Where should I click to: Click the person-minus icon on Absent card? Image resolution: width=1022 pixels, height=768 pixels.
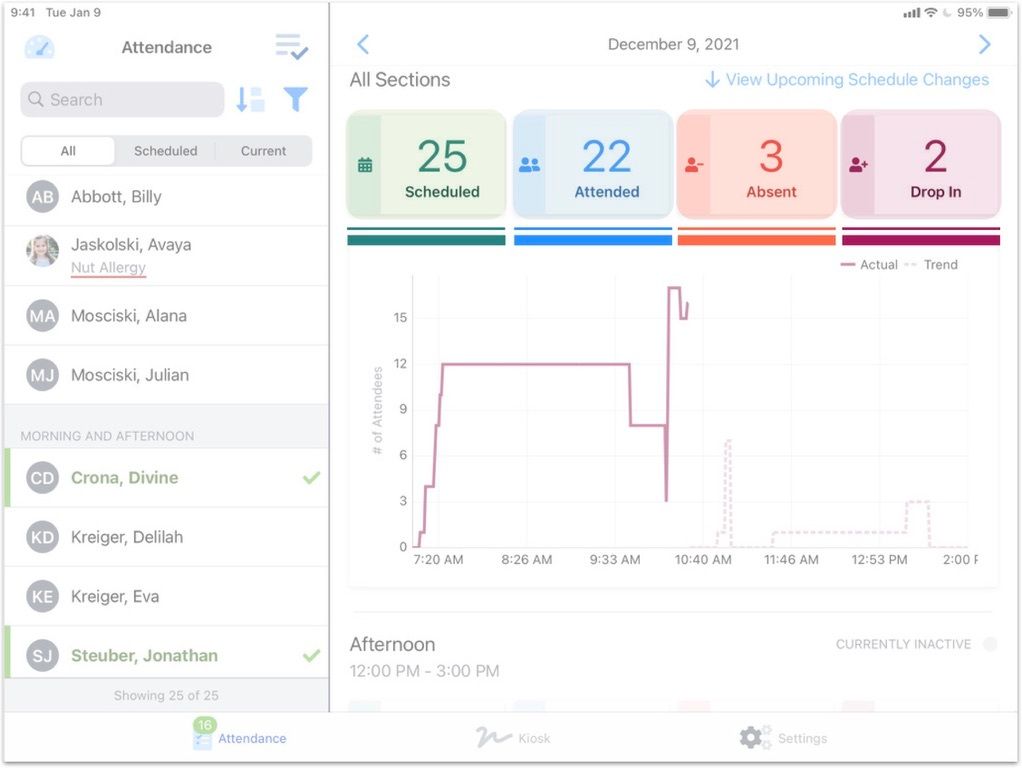[694, 165]
